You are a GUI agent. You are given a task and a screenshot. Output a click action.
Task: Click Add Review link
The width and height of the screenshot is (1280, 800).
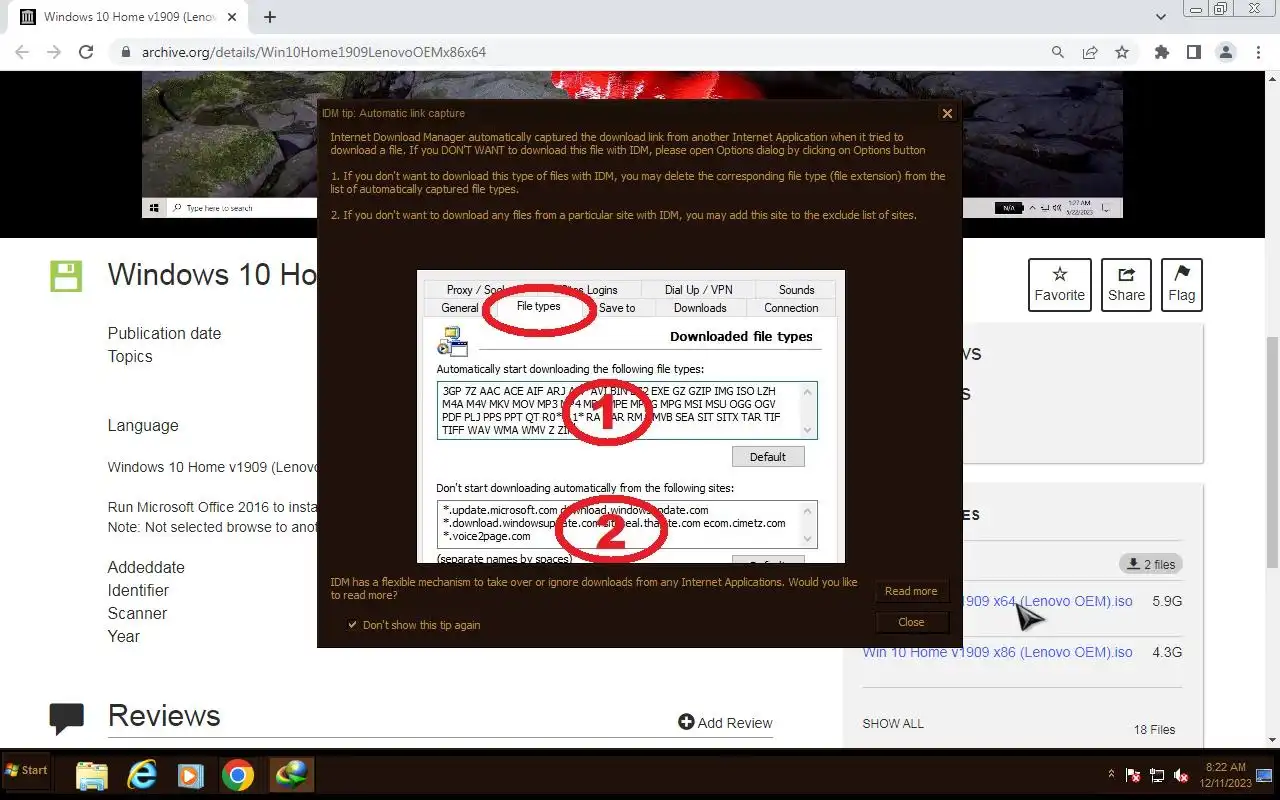[x=725, y=722]
